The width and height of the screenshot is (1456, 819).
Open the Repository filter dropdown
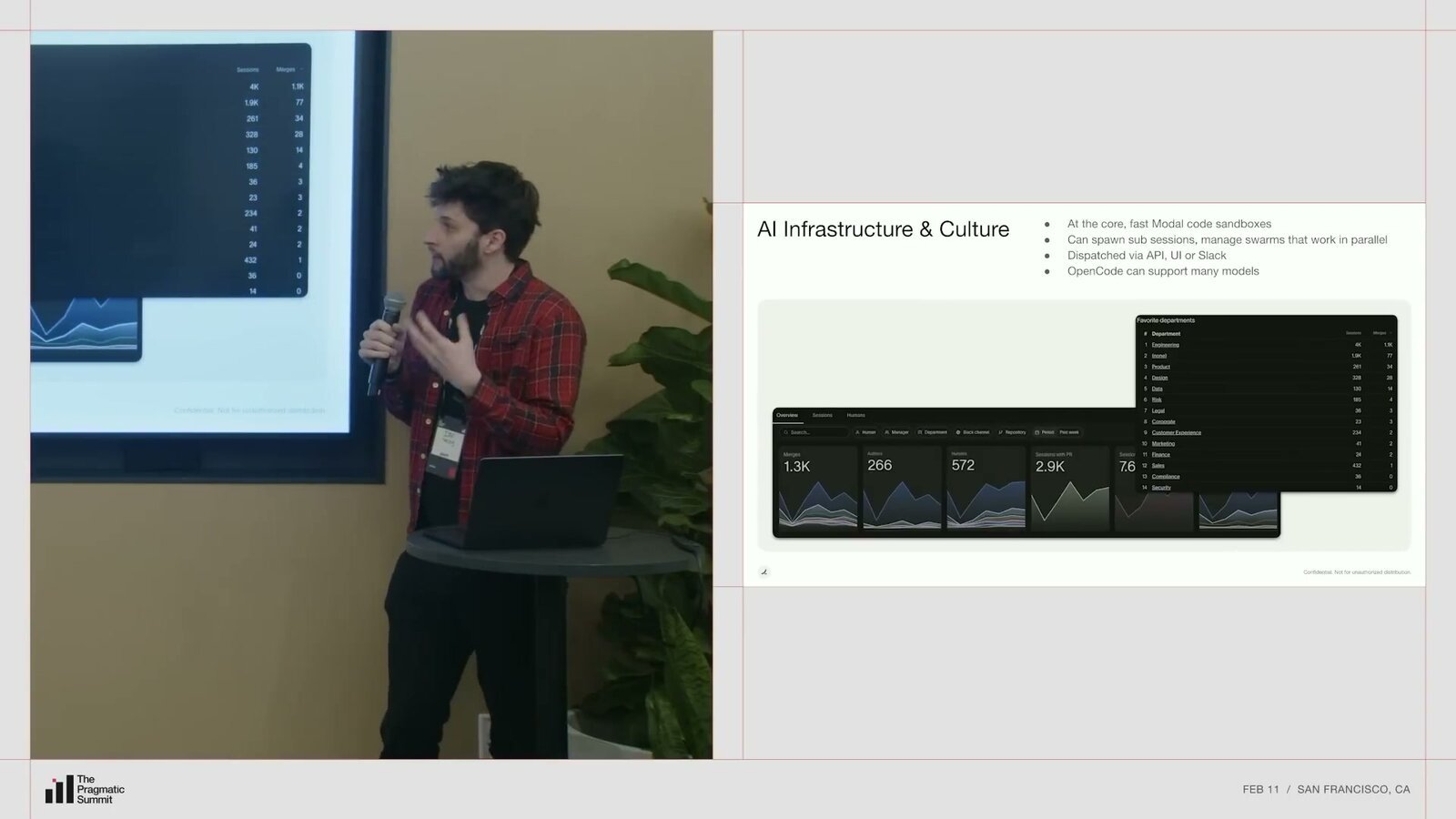click(x=1012, y=432)
